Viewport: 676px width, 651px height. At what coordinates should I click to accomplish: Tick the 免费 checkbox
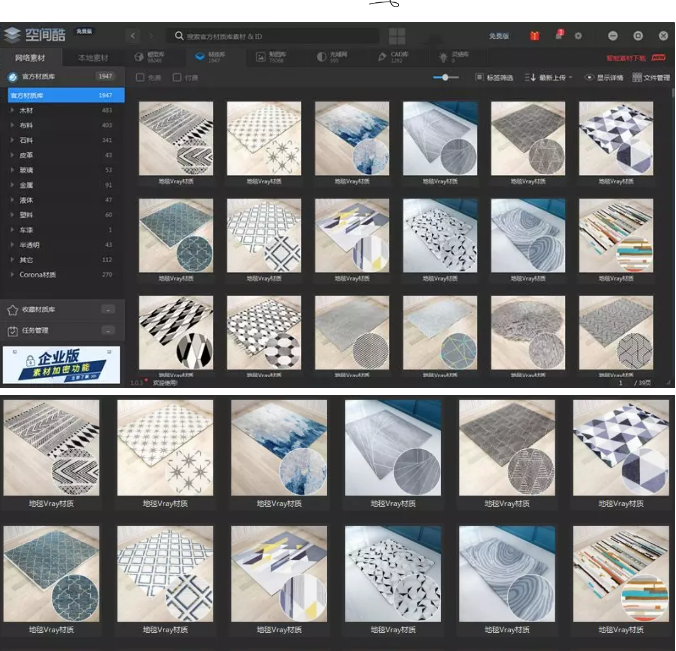(140, 78)
